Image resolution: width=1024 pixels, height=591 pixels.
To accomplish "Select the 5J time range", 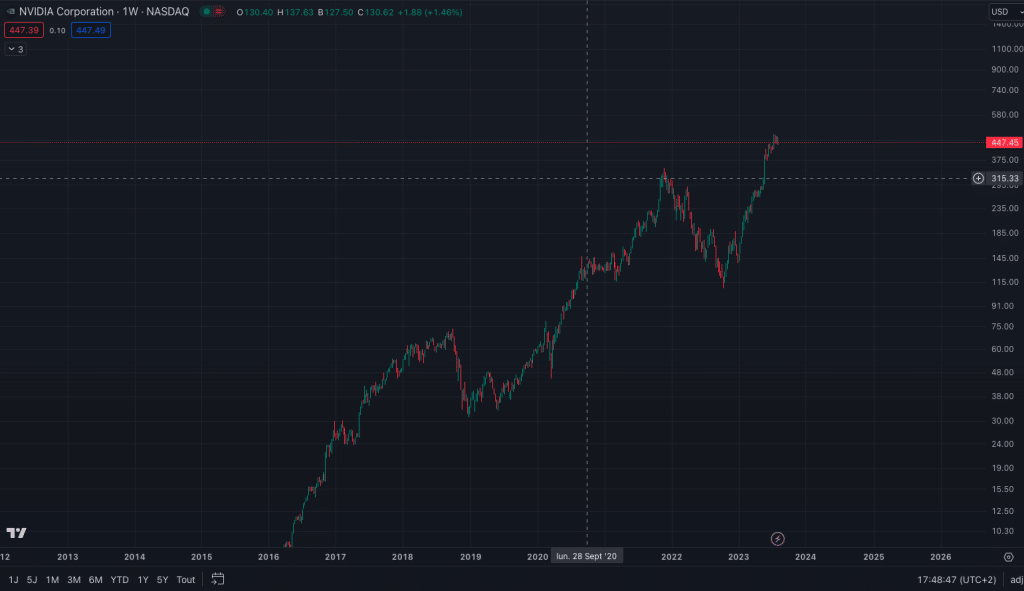I will tap(32, 579).
